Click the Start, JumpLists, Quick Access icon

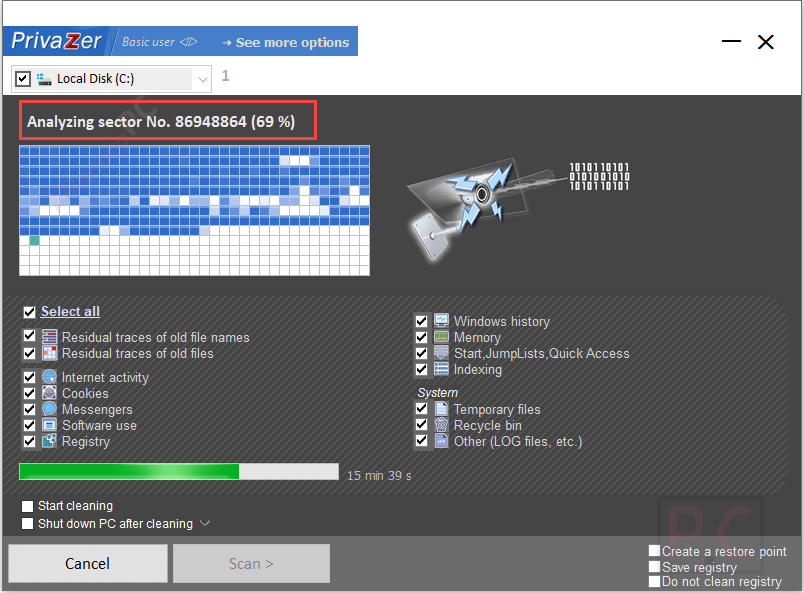tap(441, 353)
